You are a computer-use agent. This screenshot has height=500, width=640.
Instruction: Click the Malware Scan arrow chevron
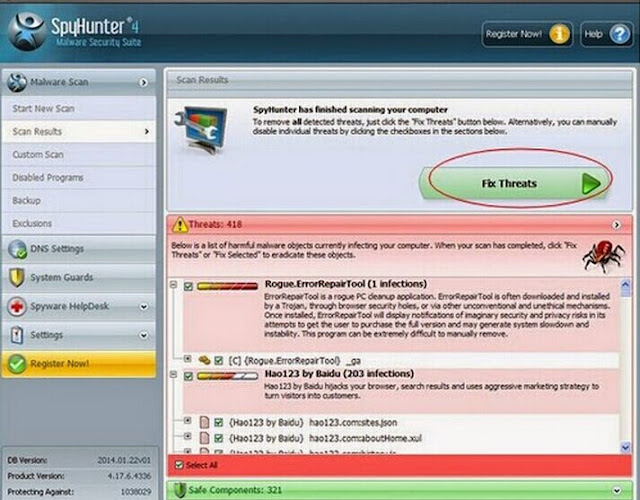(x=144, y=82)
